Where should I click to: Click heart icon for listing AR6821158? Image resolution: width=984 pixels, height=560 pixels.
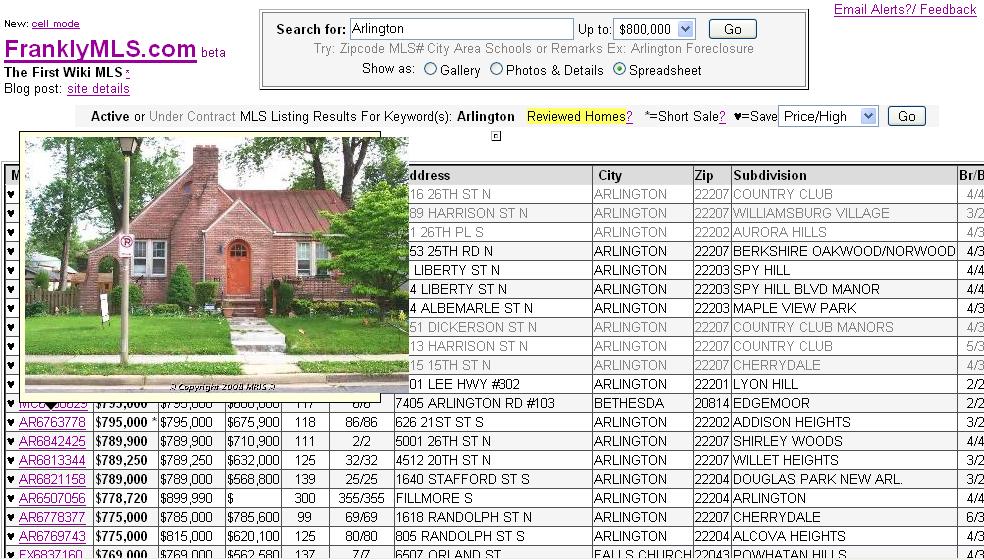click(11, 479)
